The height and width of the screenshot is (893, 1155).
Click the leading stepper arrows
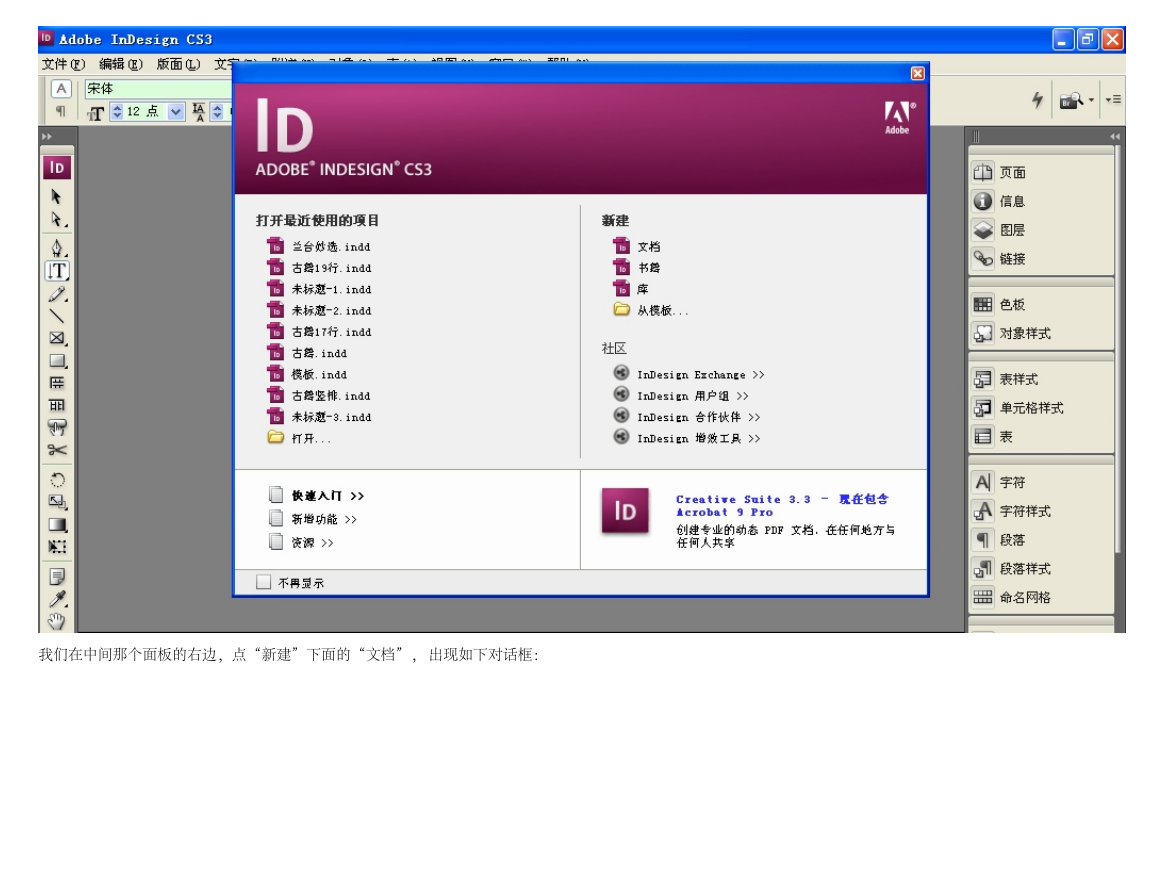pos(217,111)
